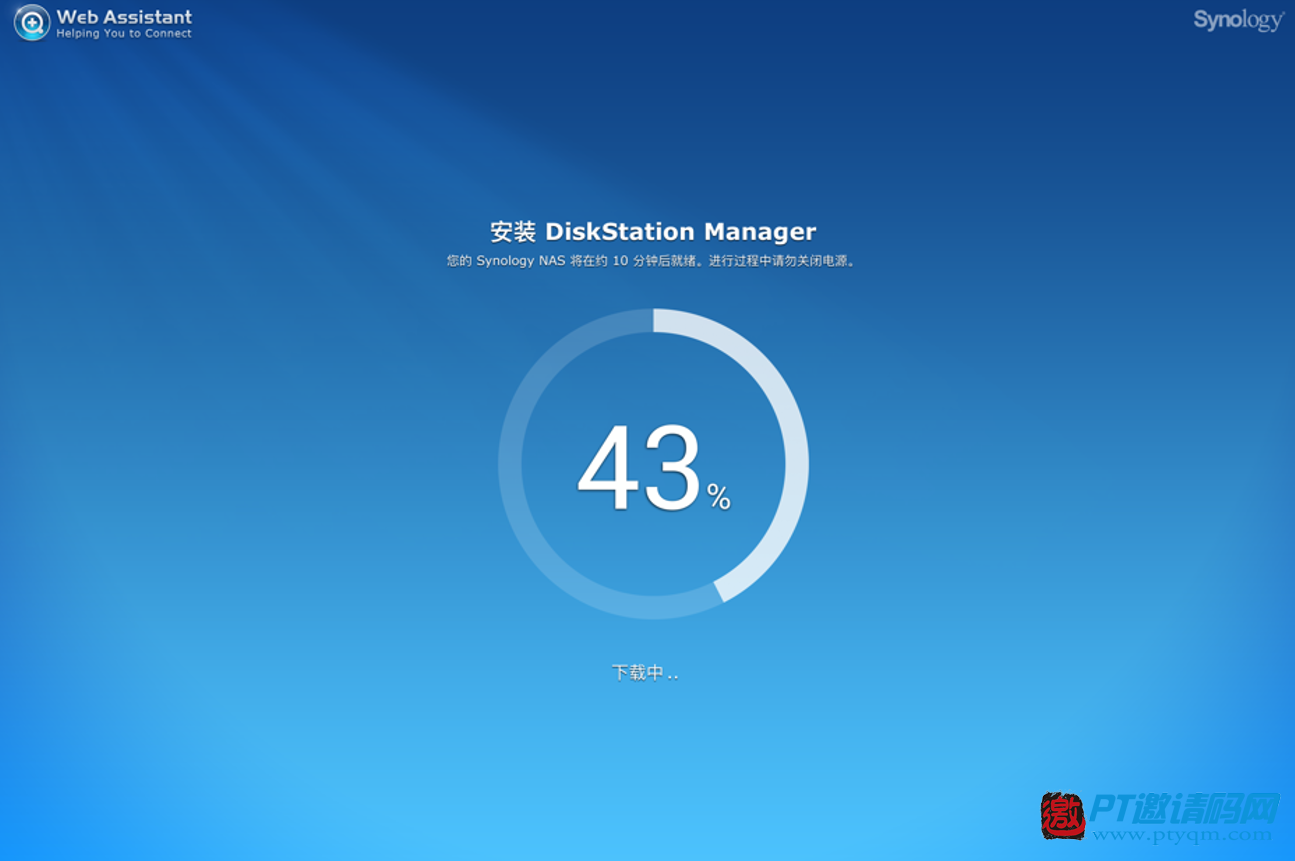Click the '下载中..' status text
Screen dimensions: 1295x861
coord(645,672)
